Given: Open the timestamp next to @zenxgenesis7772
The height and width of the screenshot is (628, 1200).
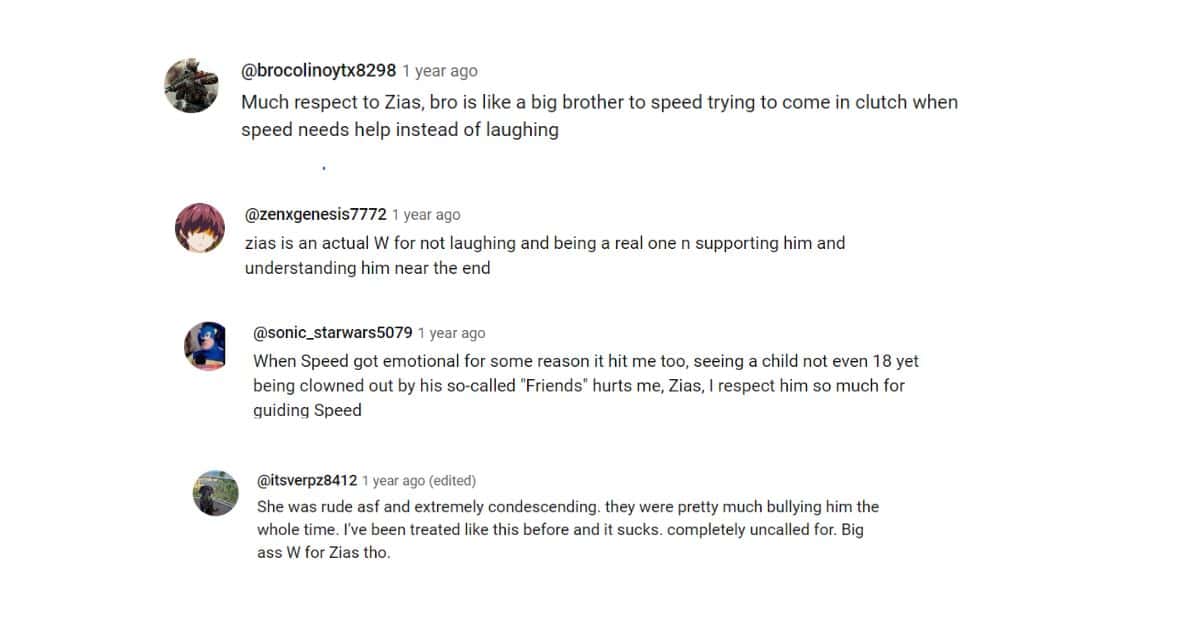Looking at the screenshot, I should pyautogui.click(x=426, y=214).
